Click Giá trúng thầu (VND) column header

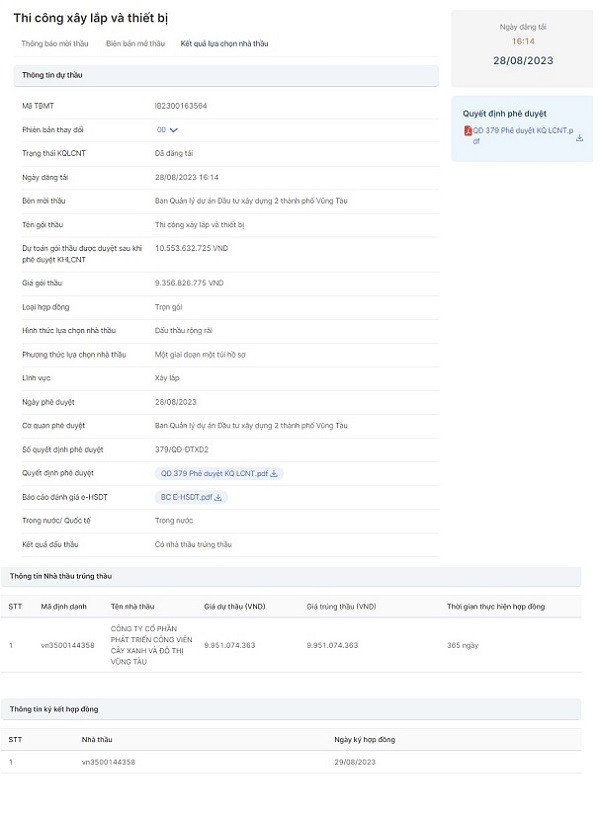(341, 606)
